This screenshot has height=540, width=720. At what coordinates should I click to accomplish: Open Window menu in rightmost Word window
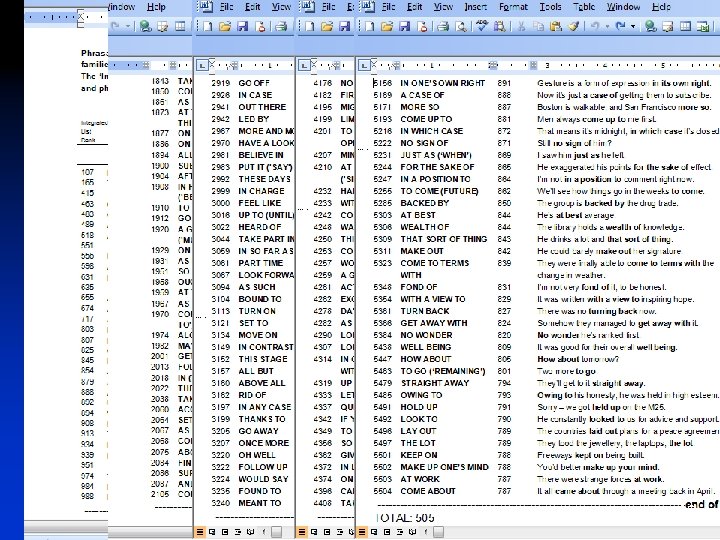(624, 7)
